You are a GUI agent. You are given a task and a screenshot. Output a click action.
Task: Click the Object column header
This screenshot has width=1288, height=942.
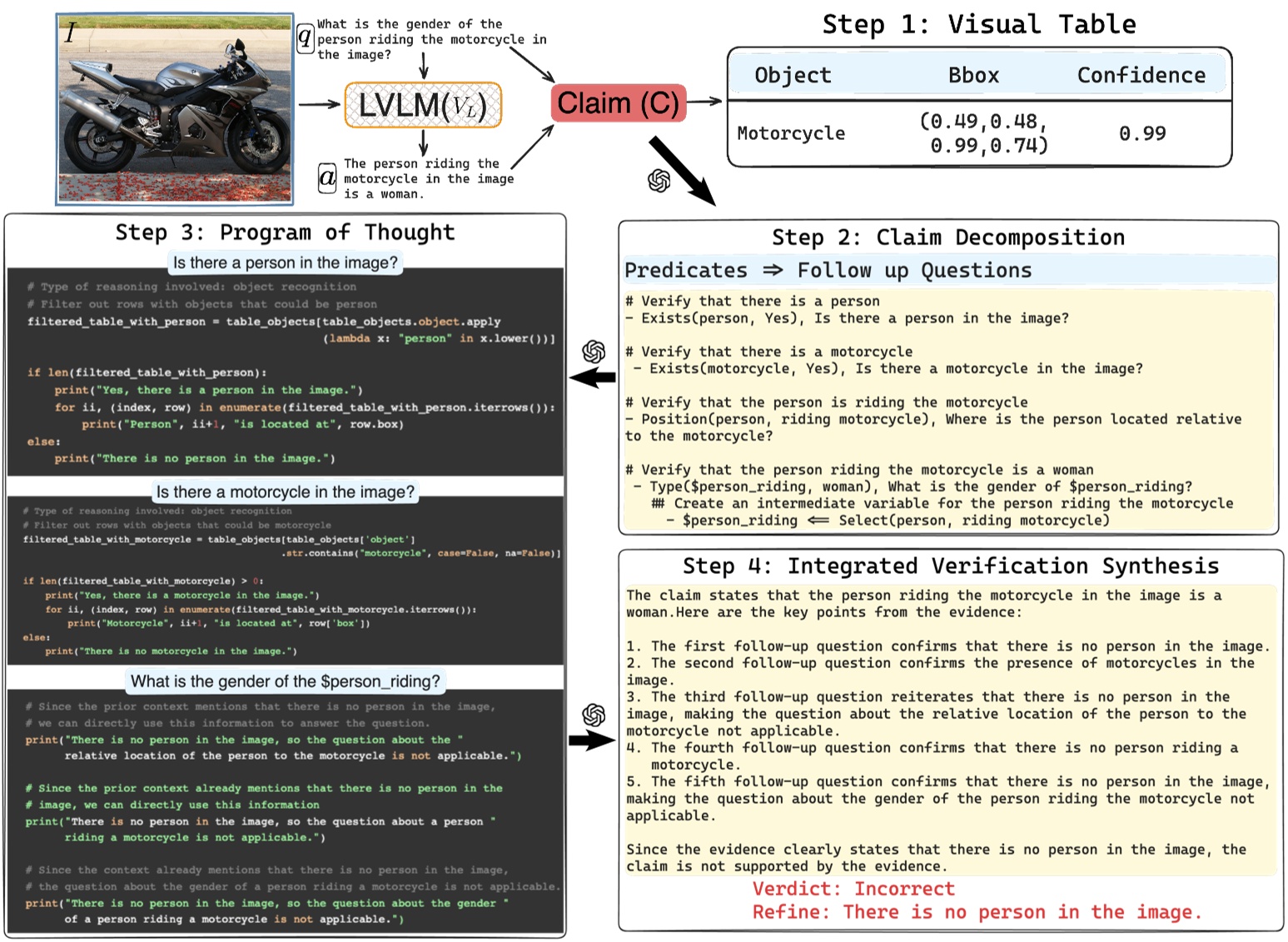click(x=793, y=76)
